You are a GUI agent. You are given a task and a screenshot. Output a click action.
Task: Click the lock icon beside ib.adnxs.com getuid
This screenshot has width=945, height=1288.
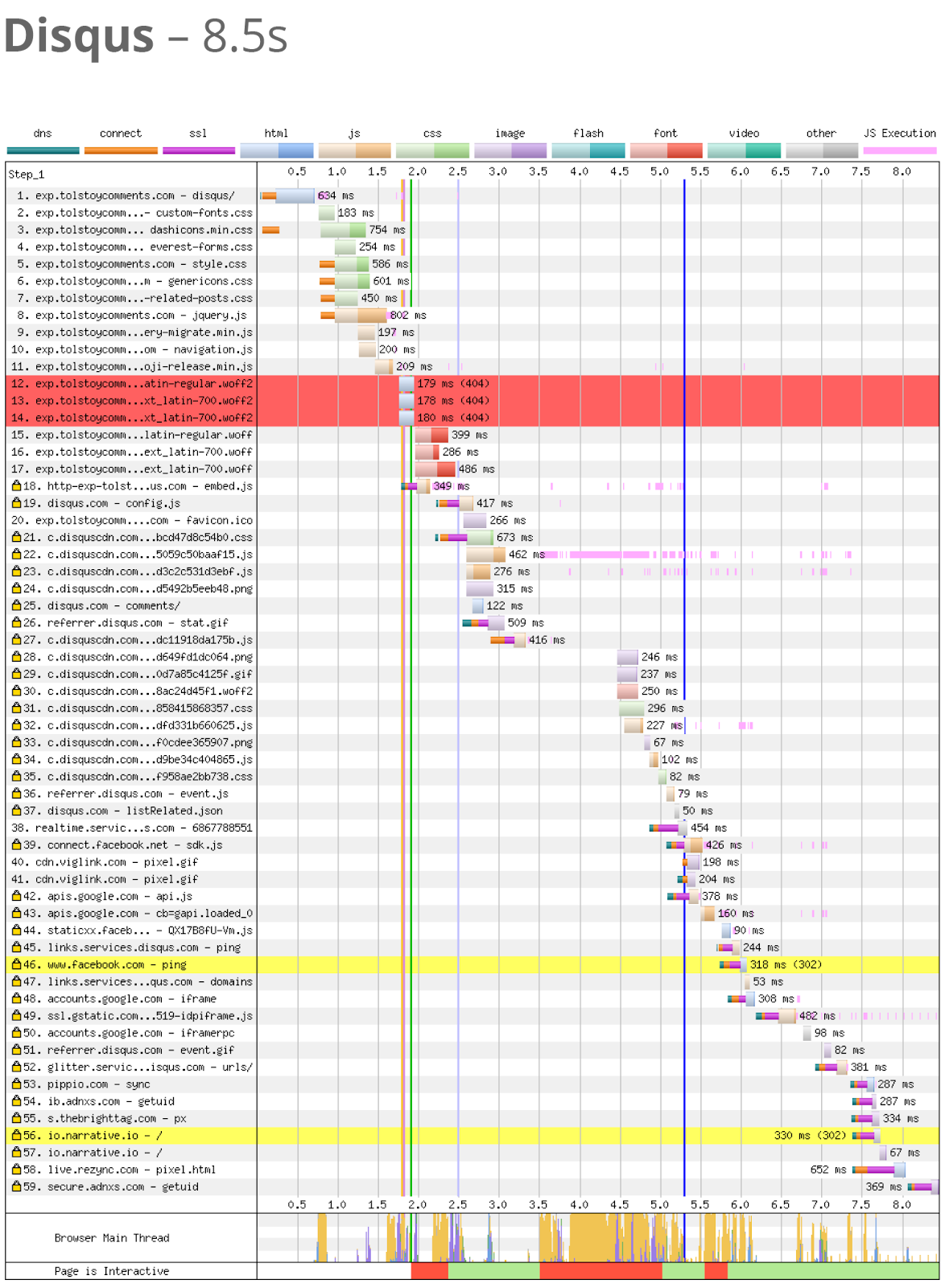[16, 1101]
